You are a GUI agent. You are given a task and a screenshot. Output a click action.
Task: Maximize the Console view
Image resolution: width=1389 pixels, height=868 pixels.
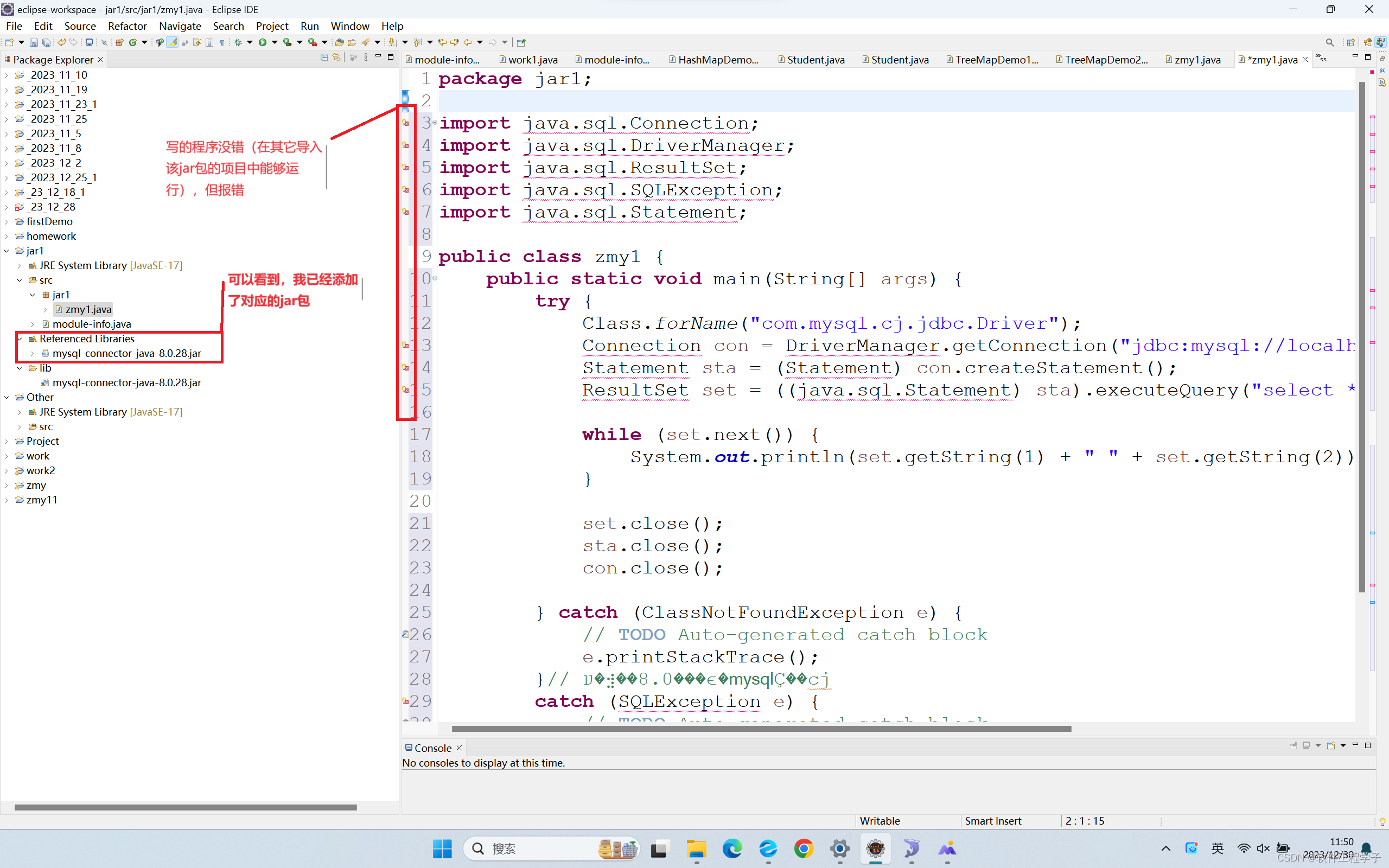(x=1369, y=744)
